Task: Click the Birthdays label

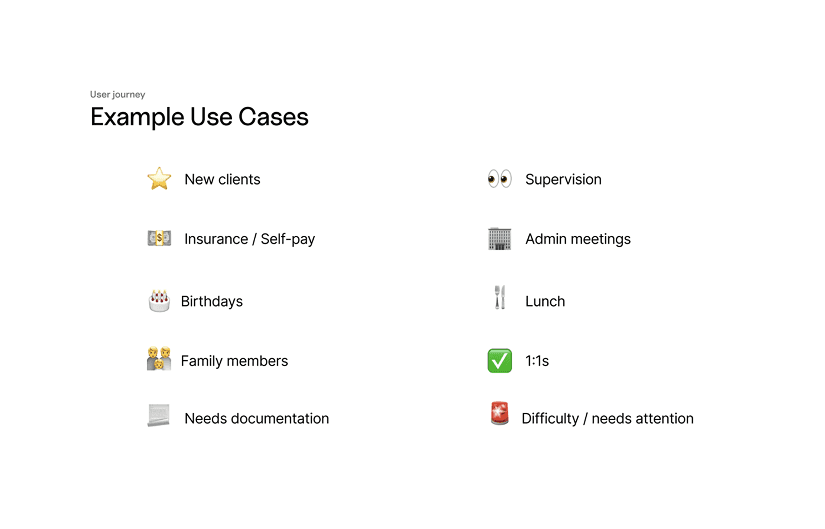Action: coord(212,302)
